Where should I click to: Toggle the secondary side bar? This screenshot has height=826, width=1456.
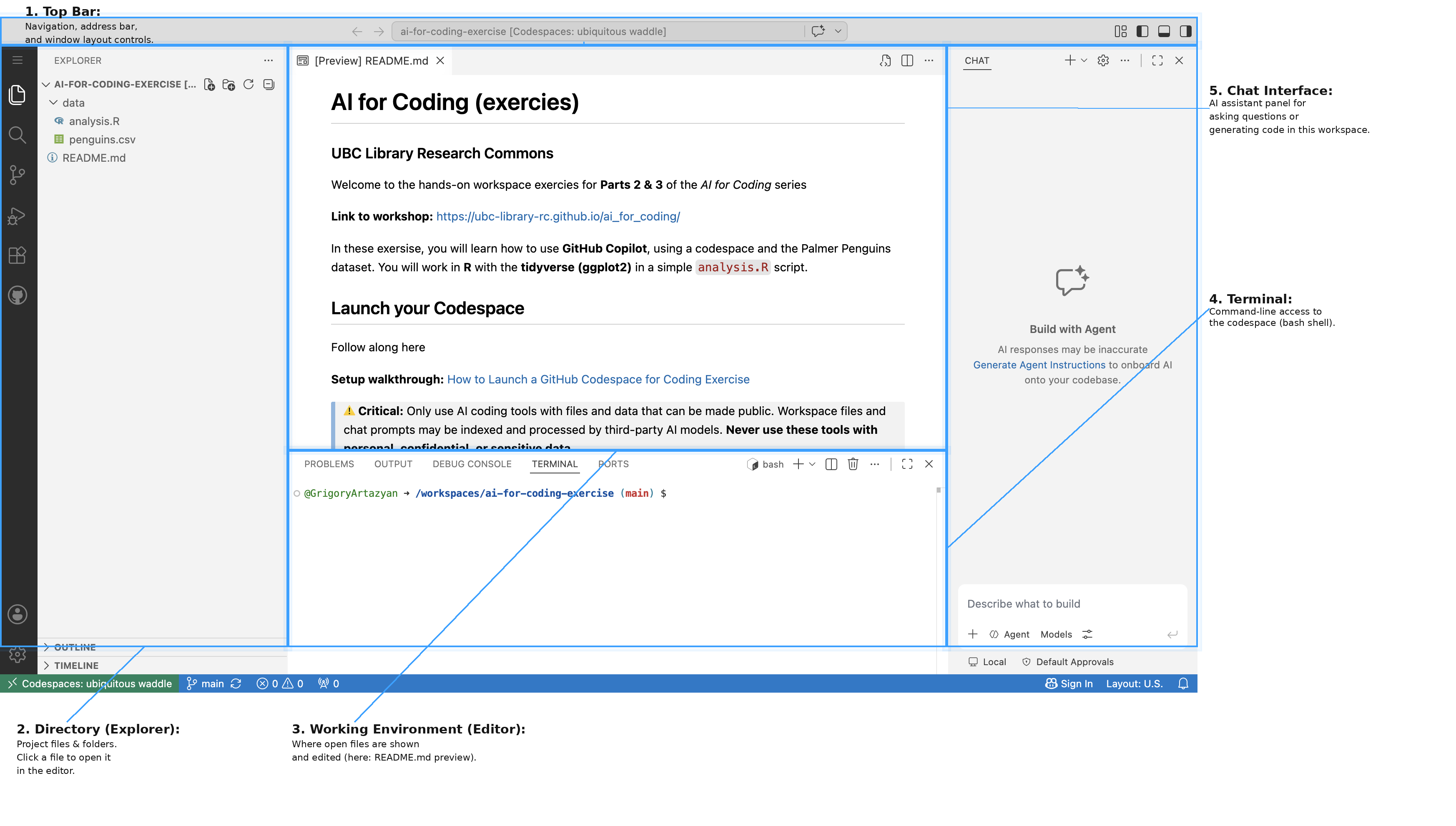1185,31
